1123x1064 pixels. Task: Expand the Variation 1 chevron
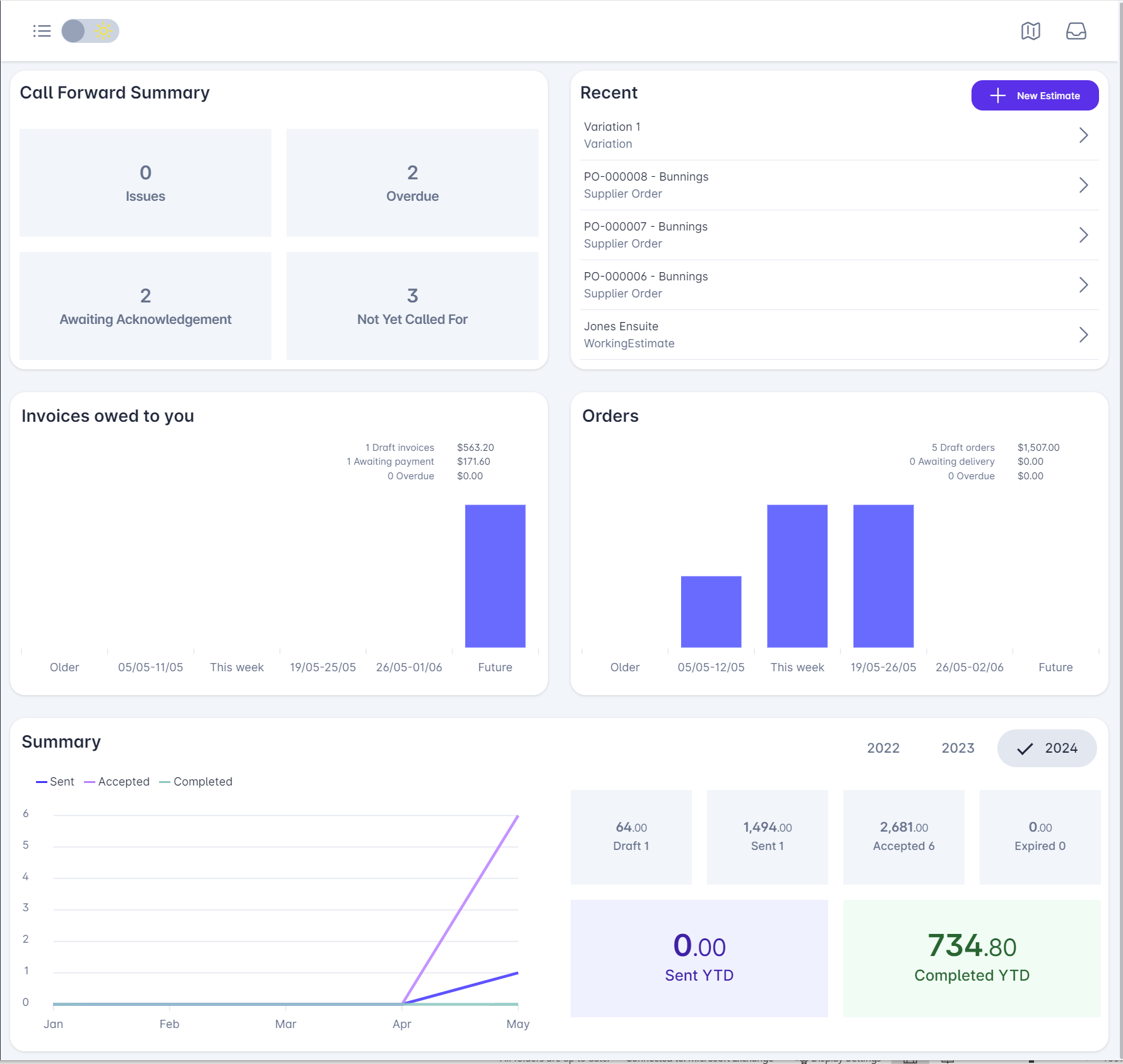tap(1083, 135)
